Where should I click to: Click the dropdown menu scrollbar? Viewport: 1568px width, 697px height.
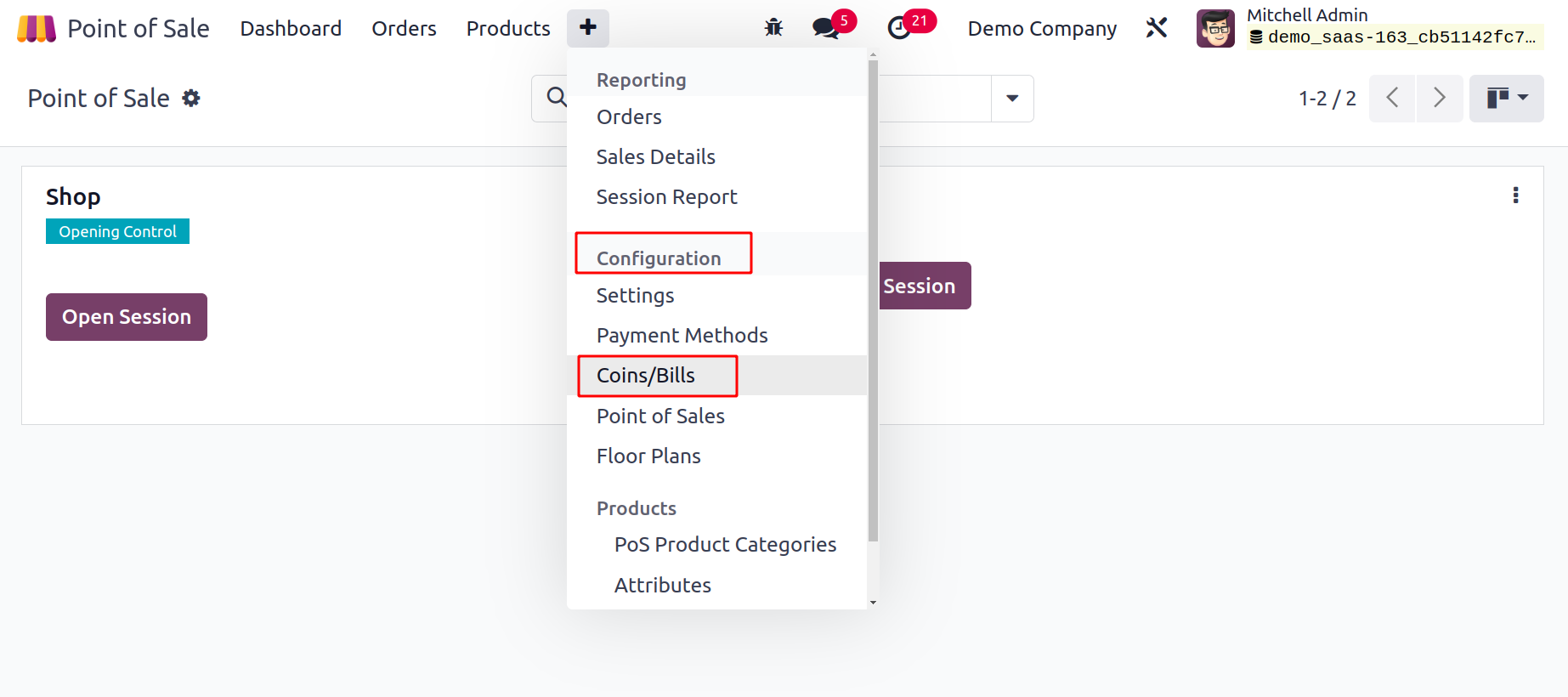pyautogui.click(x=873, y=297)
